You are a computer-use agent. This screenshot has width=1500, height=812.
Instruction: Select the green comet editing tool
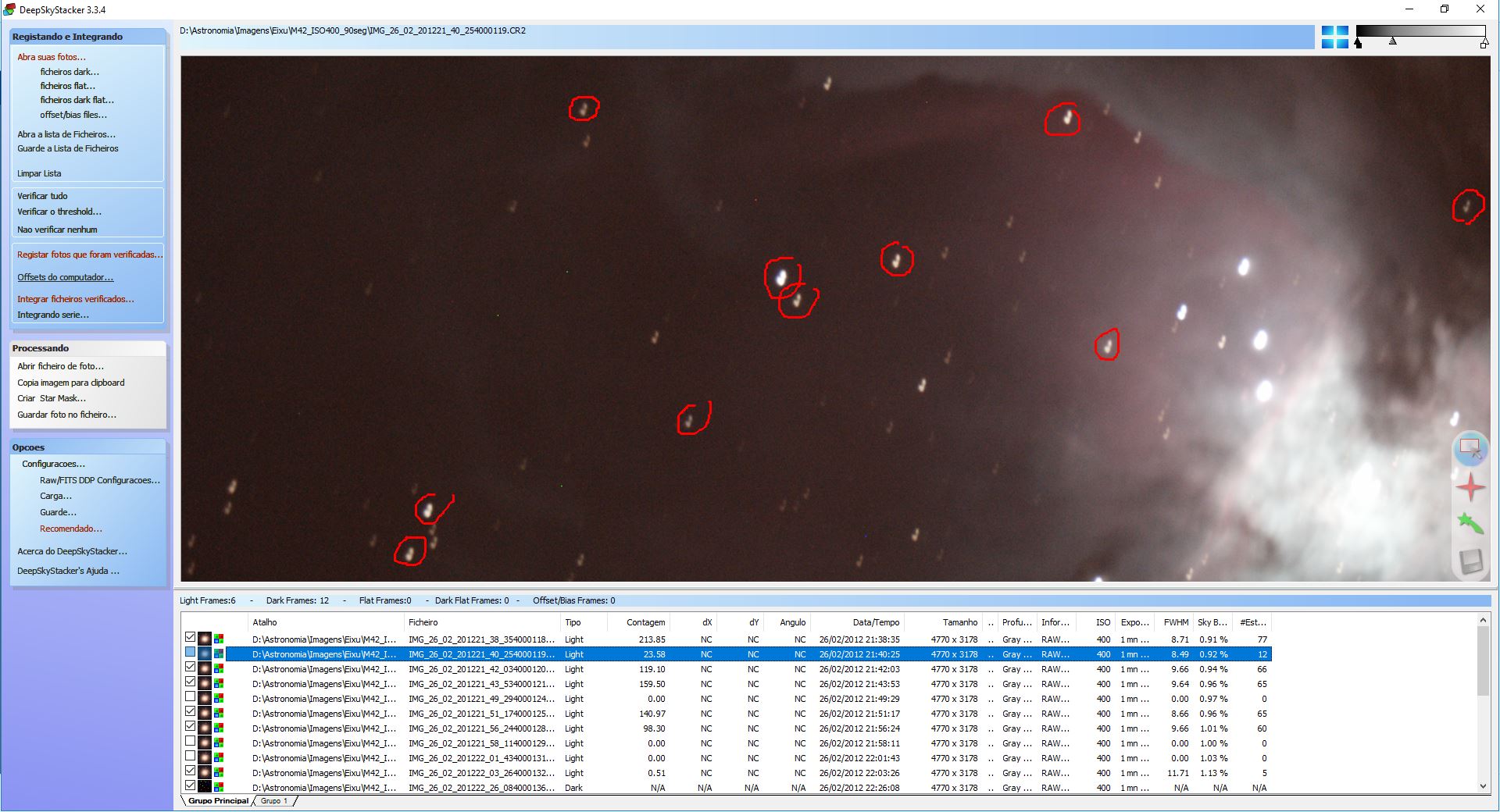(x=1470, y=523)
